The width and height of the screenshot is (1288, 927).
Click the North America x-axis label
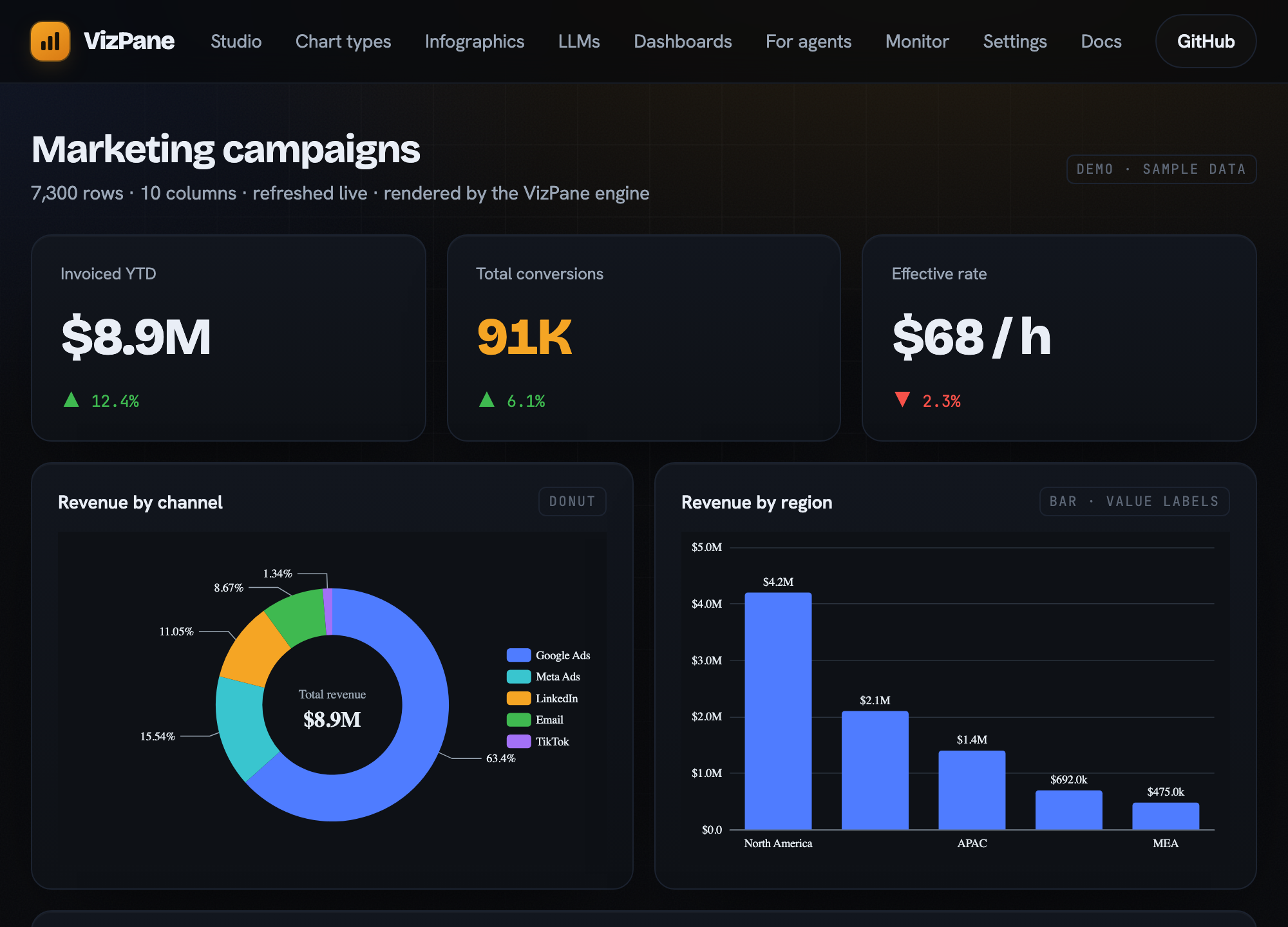[x=778, y=843]
